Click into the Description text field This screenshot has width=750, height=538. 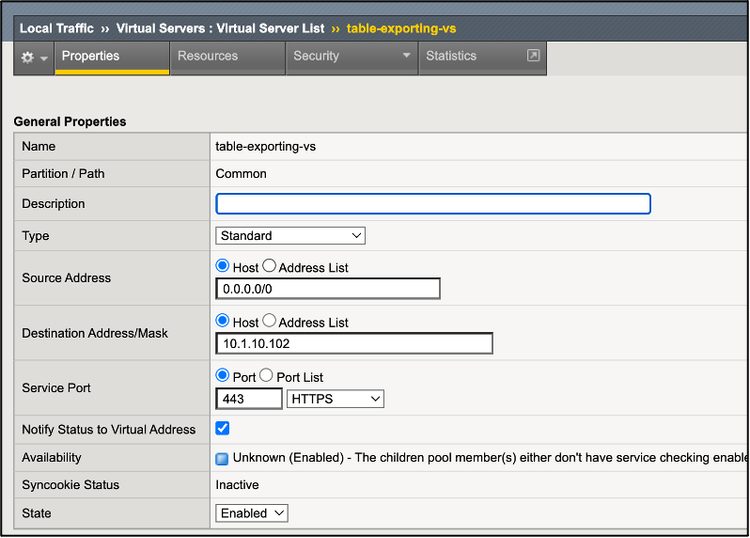click(x=433, y=204)
